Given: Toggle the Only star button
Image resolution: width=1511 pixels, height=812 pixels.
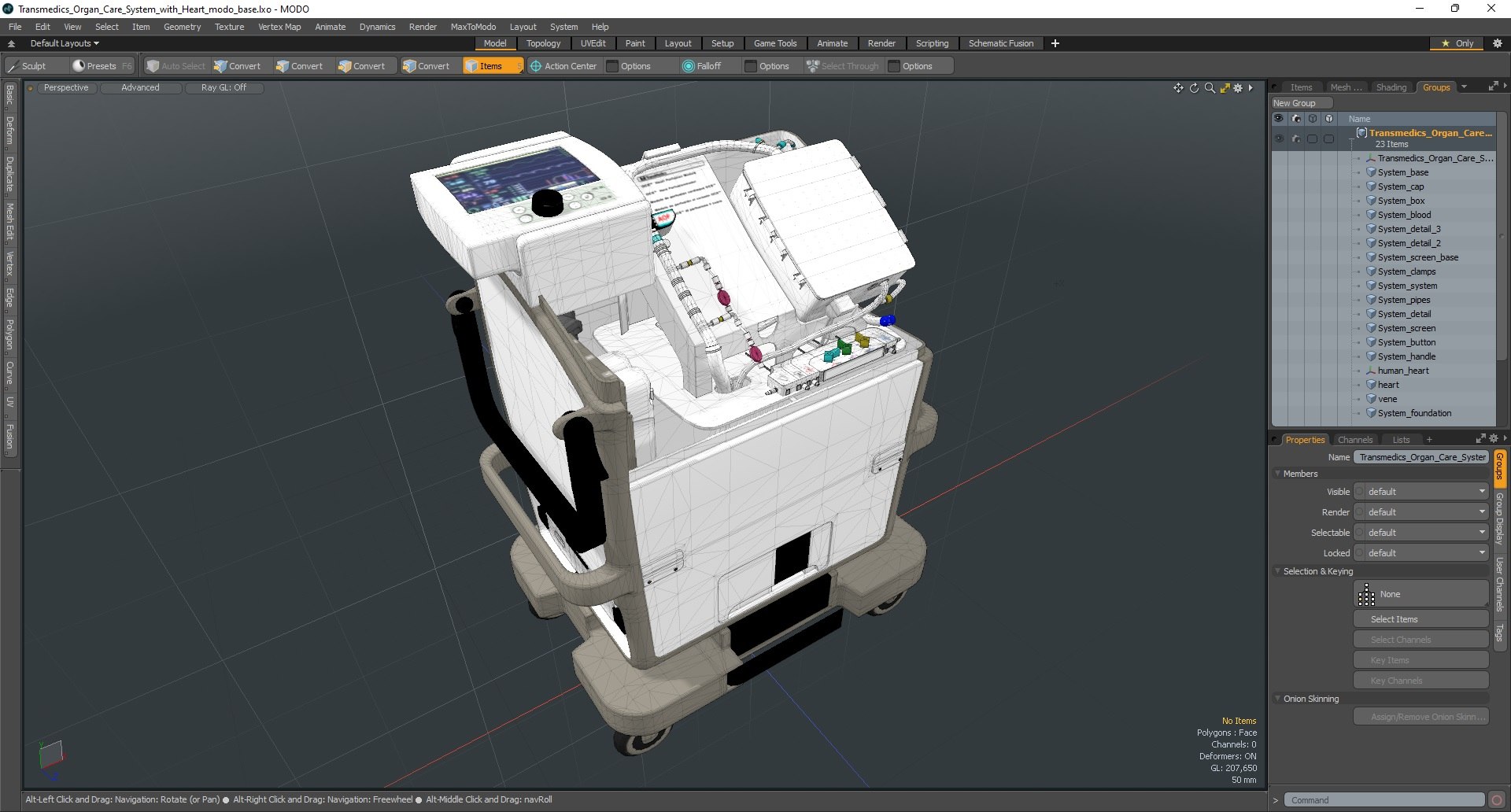Looking at the screenshot, I should click(1457, 43).
